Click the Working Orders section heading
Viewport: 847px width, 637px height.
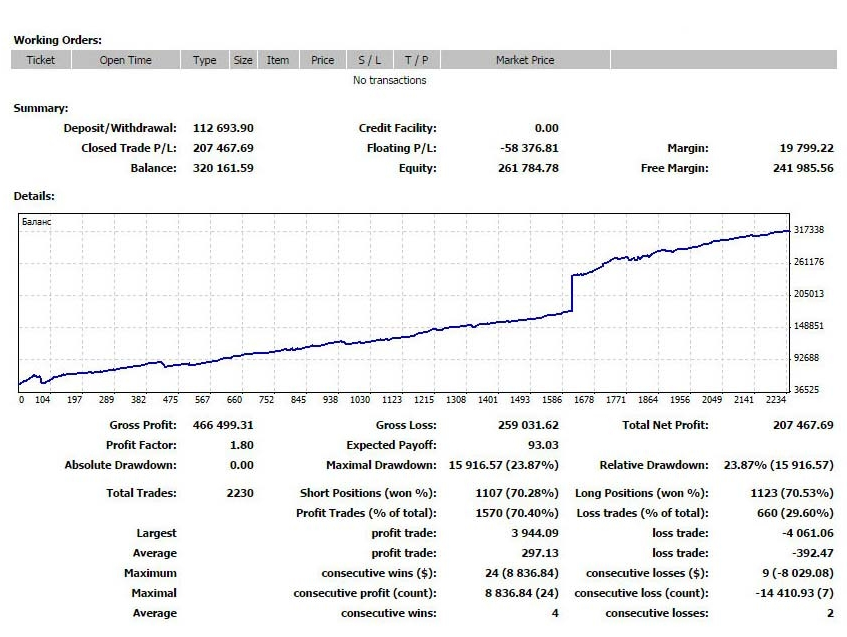[57, 40]
